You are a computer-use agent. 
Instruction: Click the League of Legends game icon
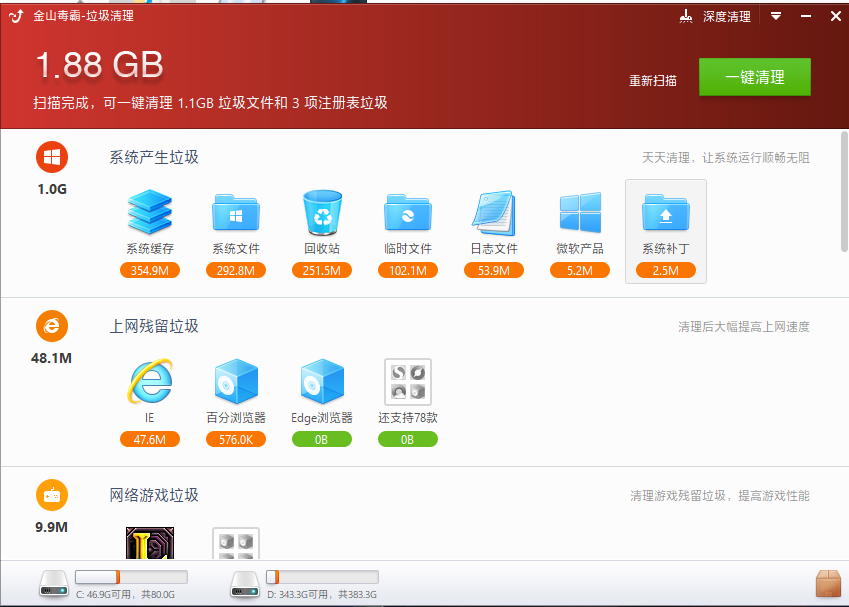[150, 543]
